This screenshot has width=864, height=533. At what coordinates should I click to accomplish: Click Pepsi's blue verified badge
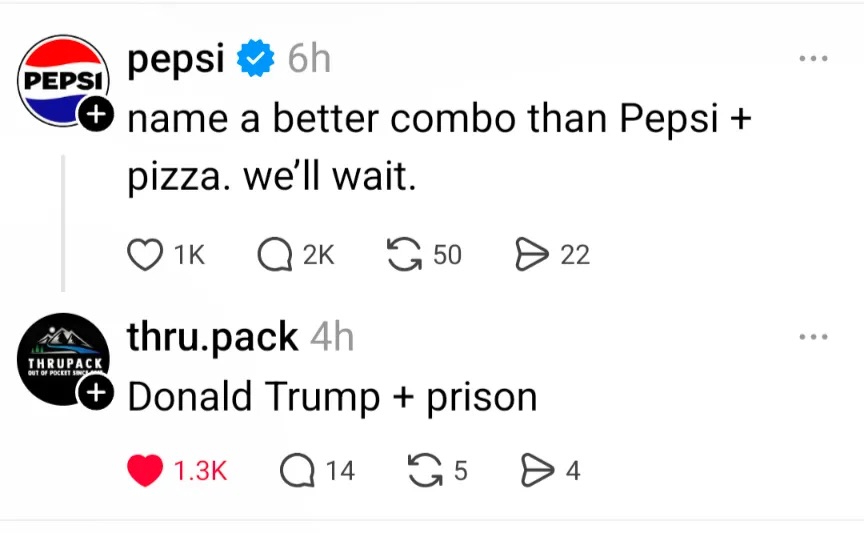pyautogui.click(x=256, y=60)
